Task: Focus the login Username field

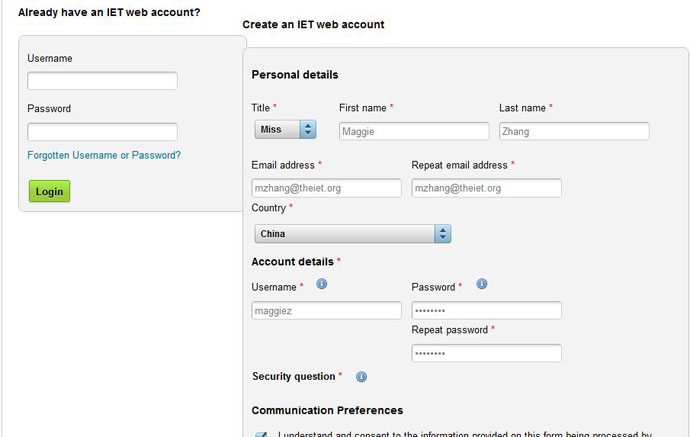Action: [x=103, y=81]
